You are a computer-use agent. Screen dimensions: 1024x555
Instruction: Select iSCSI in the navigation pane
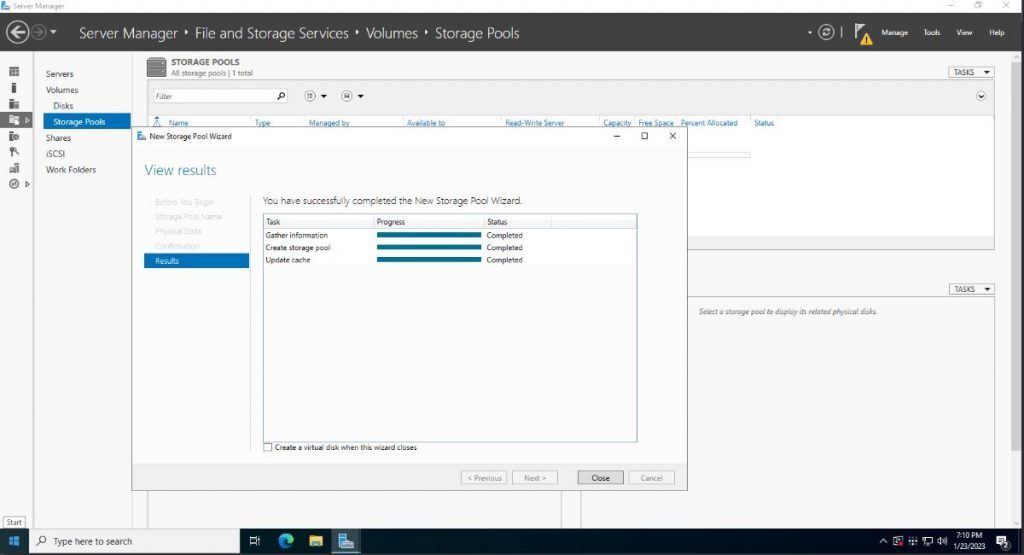56,153
